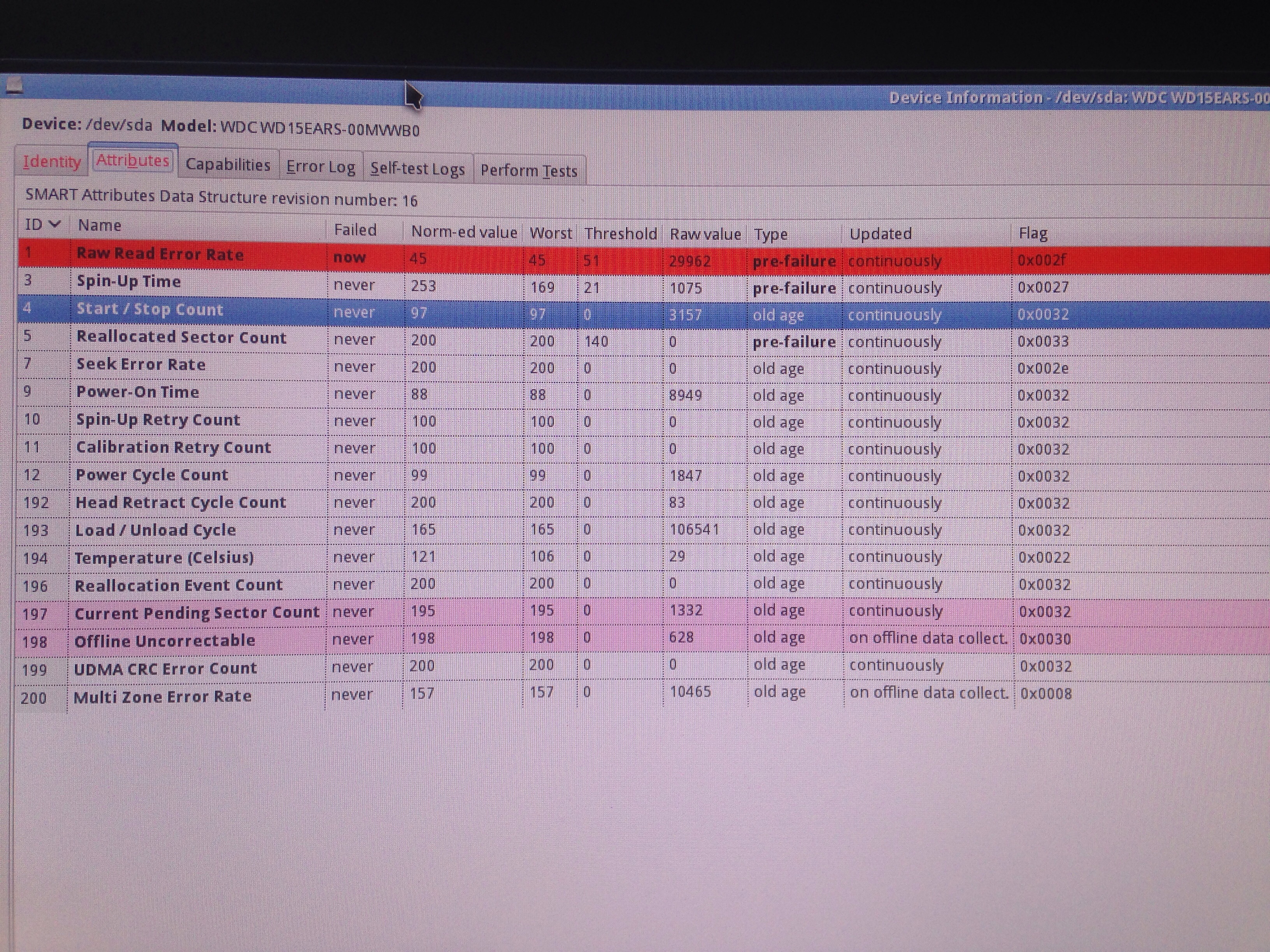
Task: Click the ID column sort arrow
Action: [x=55, y=224]
